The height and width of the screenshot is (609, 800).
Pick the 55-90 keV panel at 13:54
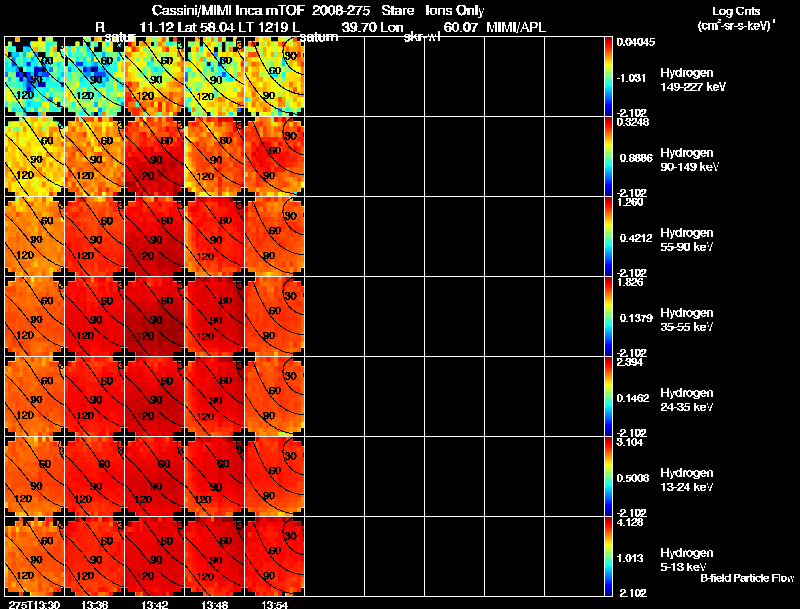point(274,236)
